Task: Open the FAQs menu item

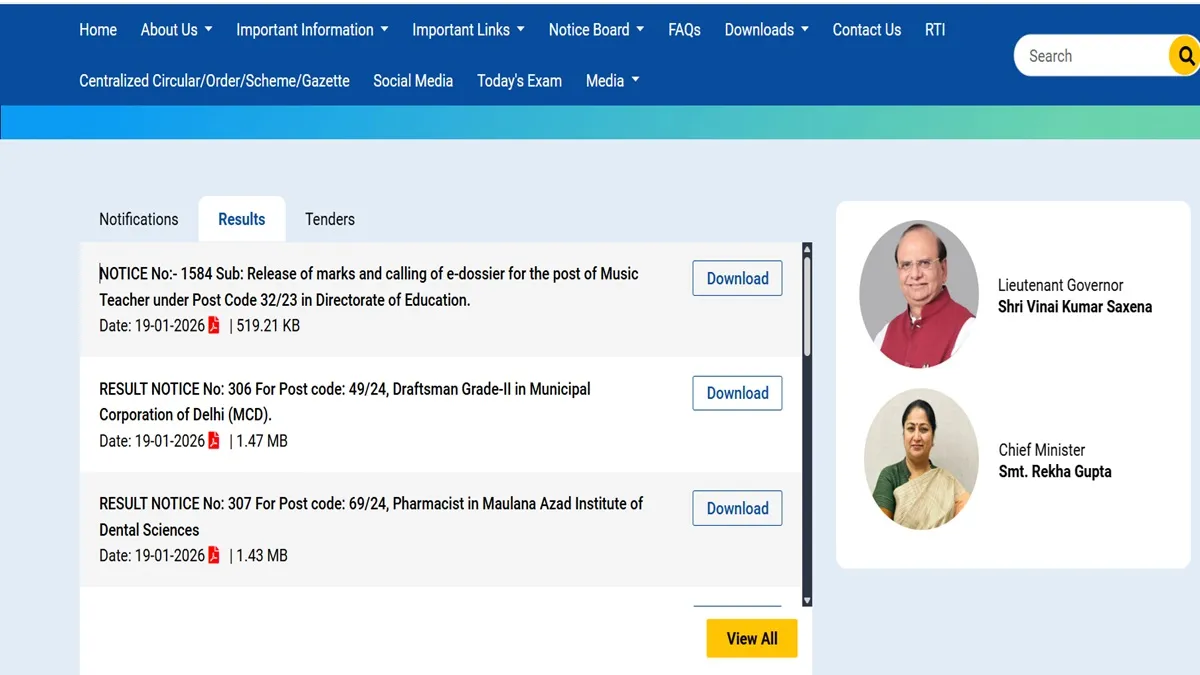Action: click(x=684, y=30)
